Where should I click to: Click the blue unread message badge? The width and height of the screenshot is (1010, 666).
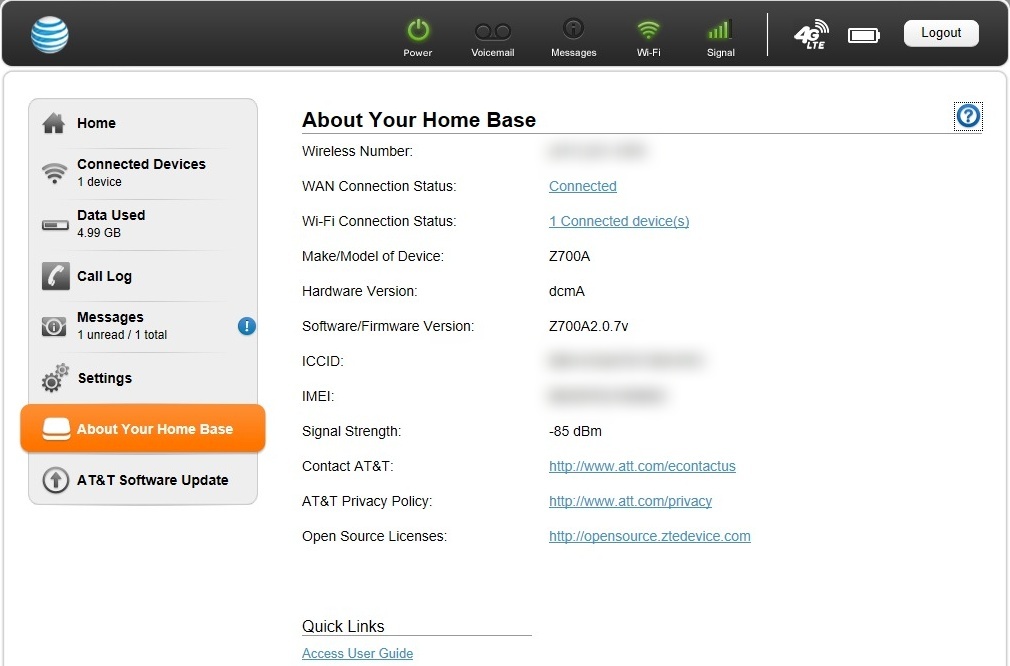coord(246,326)
